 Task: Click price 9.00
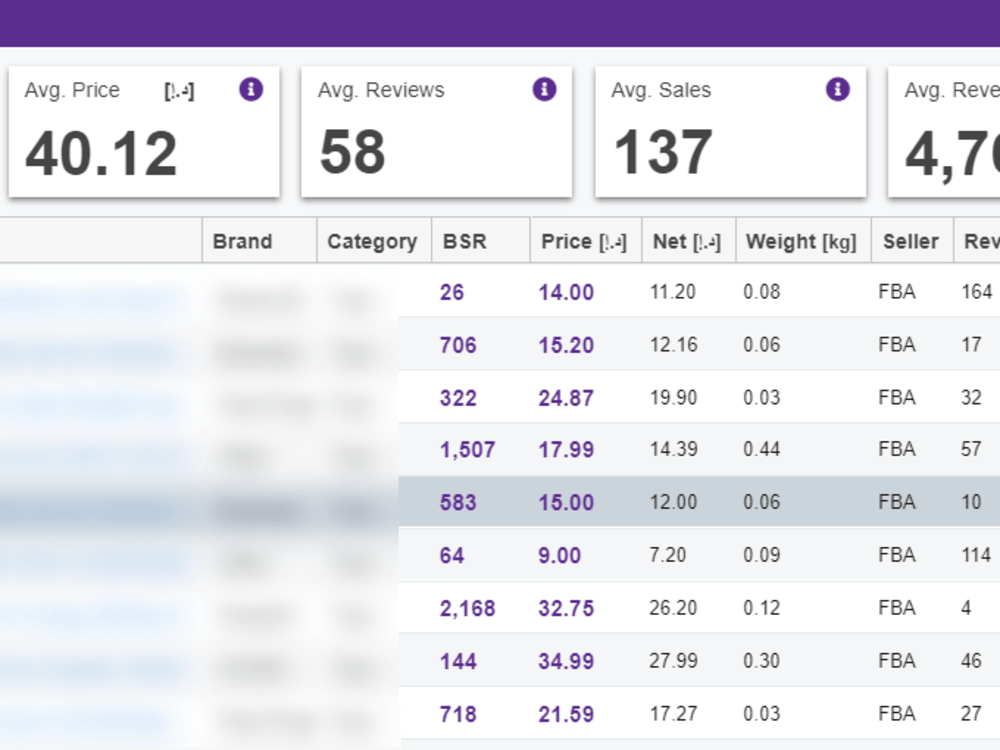click(559, 555)
